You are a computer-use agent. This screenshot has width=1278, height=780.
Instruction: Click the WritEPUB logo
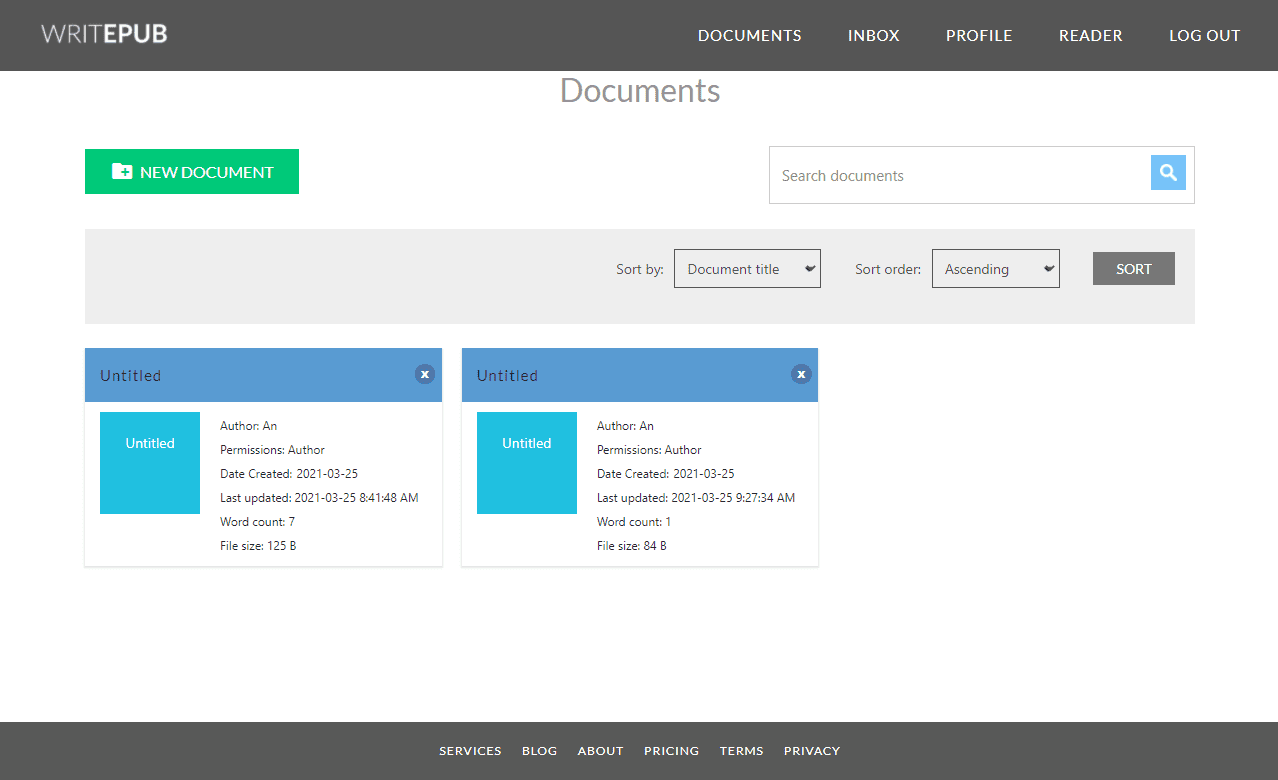104,34
